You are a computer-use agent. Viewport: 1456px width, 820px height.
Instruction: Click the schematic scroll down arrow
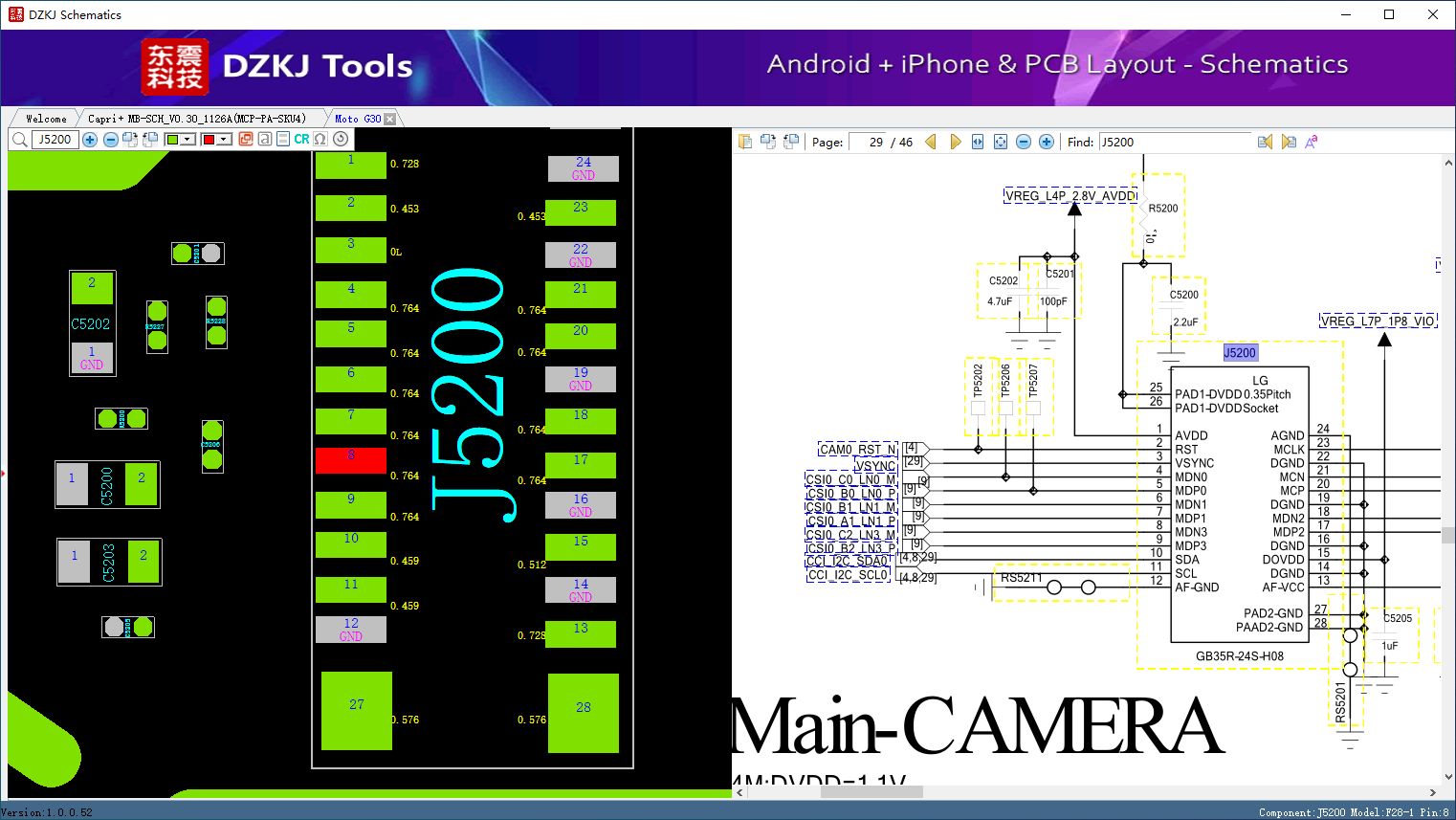(1448, 777)
